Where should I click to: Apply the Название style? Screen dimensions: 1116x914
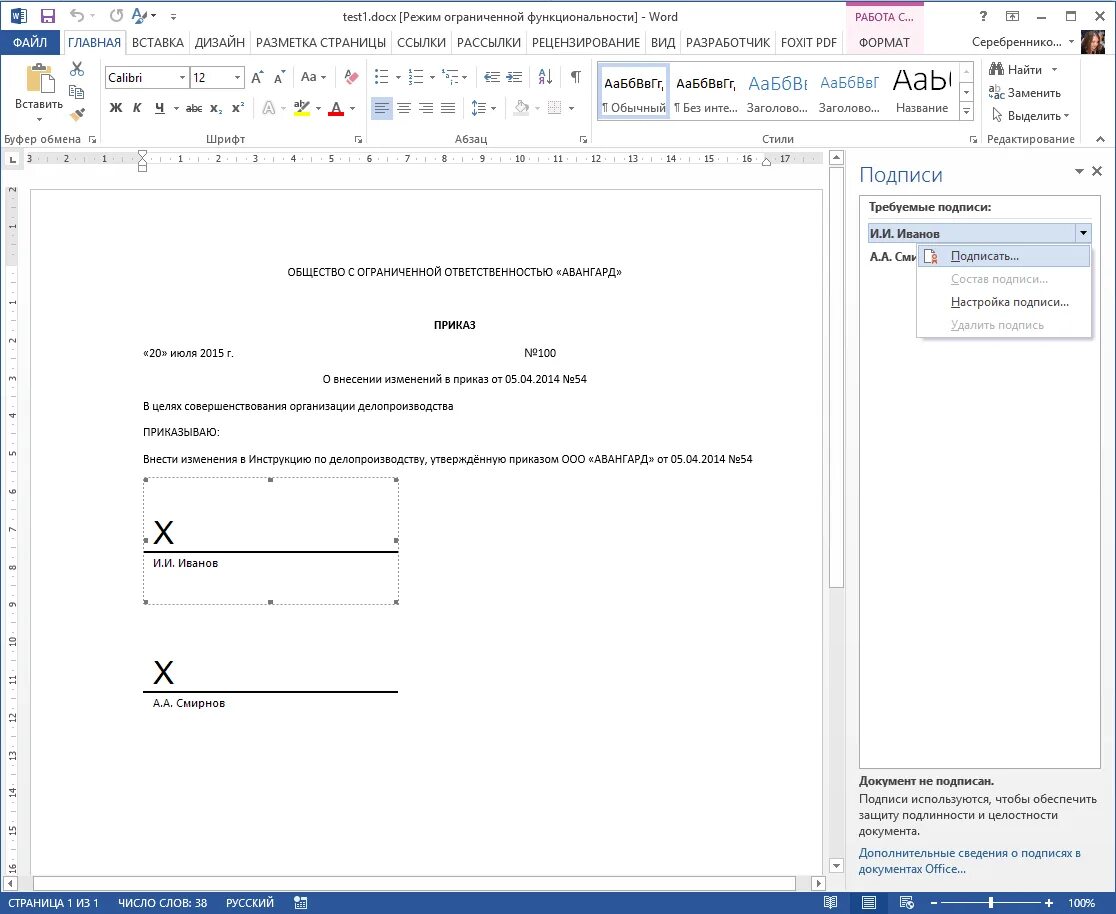tap(922, 93)
